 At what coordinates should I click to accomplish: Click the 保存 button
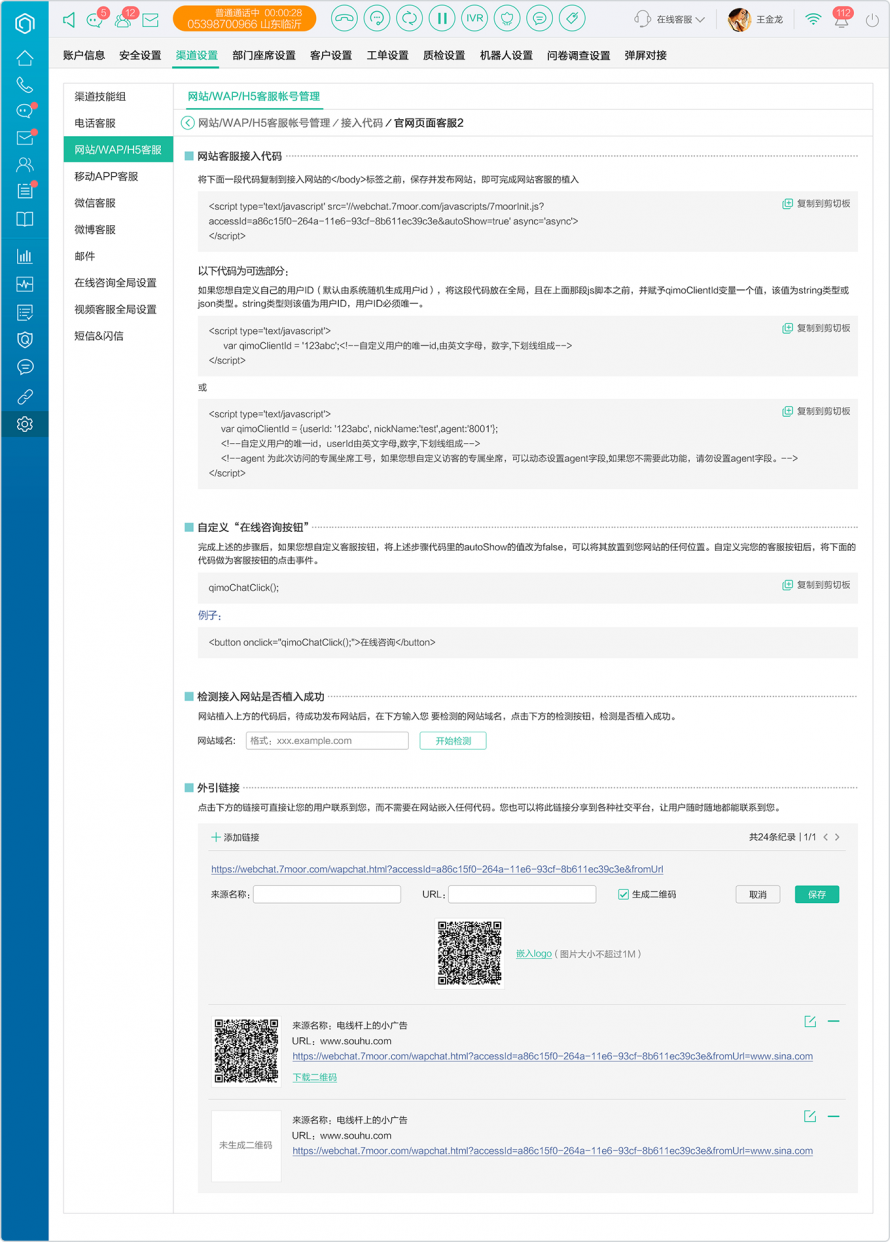[817, 895]
